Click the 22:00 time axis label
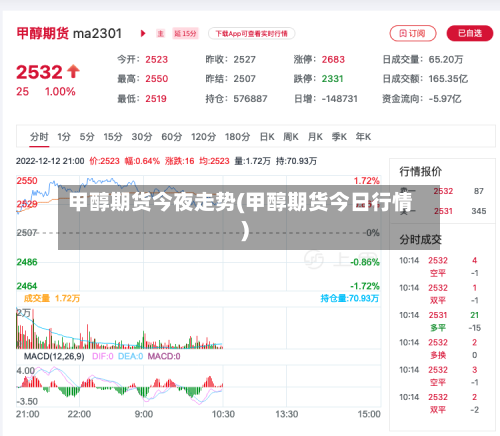Screen dimensions: 500x436 [79, 414]
